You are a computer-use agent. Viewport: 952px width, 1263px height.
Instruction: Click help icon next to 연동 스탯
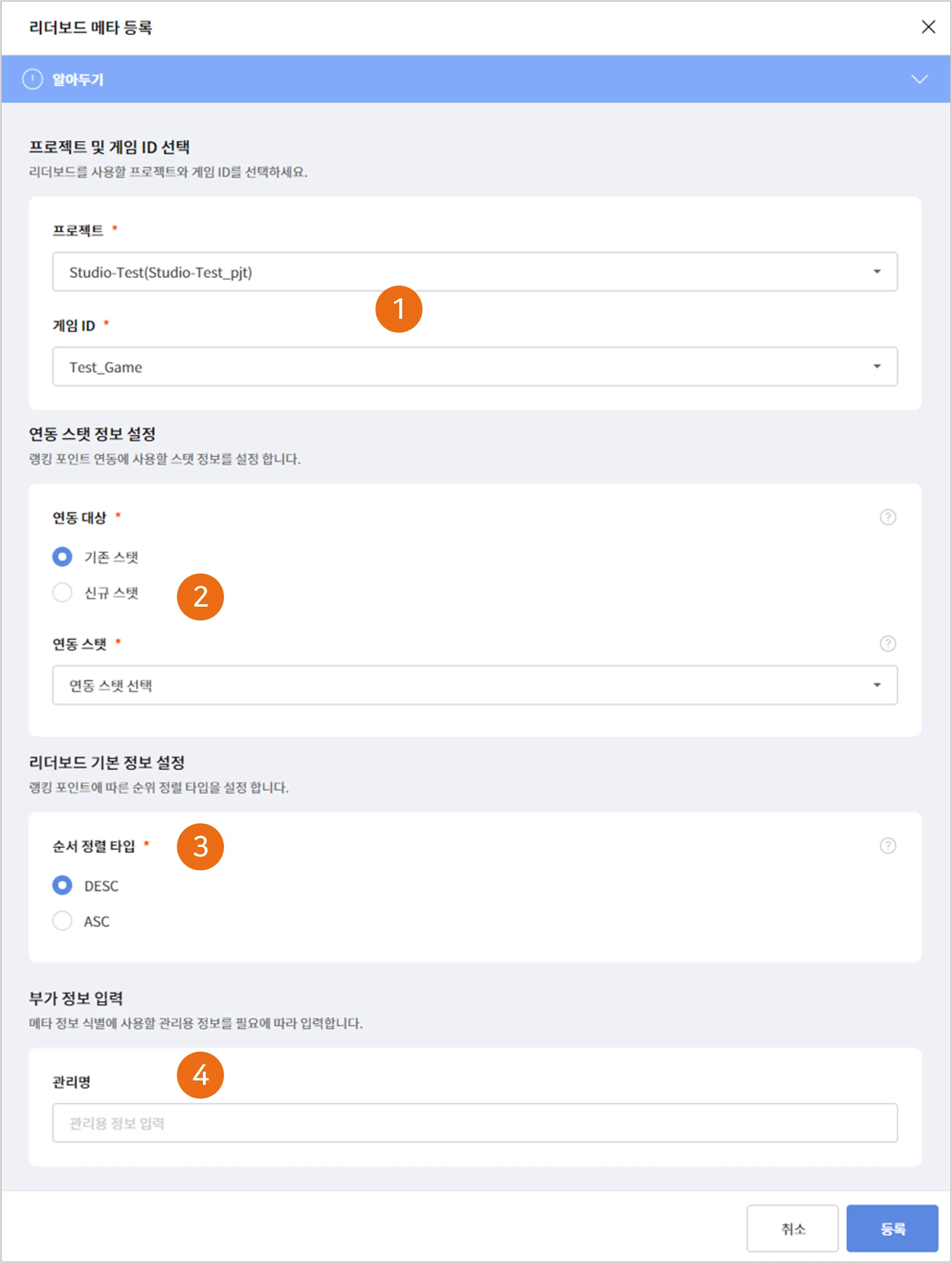click(887, 643)
